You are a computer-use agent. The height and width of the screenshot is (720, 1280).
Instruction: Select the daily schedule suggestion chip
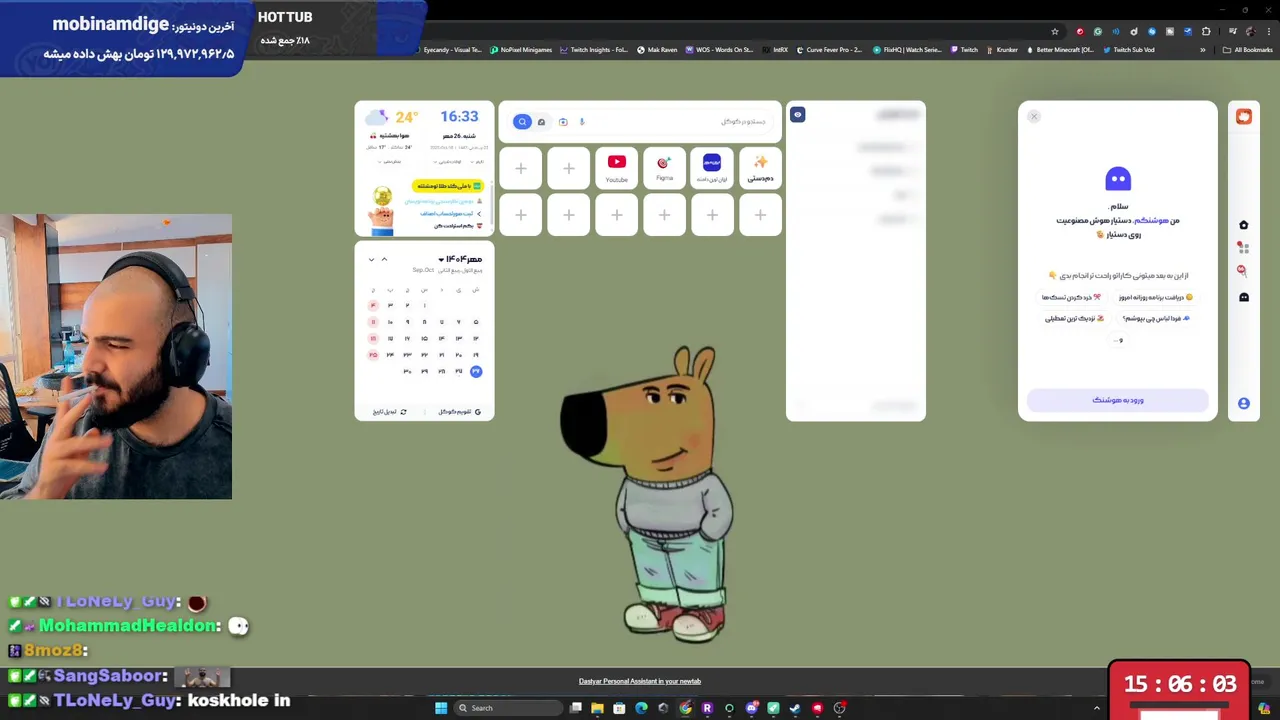[x=1155, y=297]
